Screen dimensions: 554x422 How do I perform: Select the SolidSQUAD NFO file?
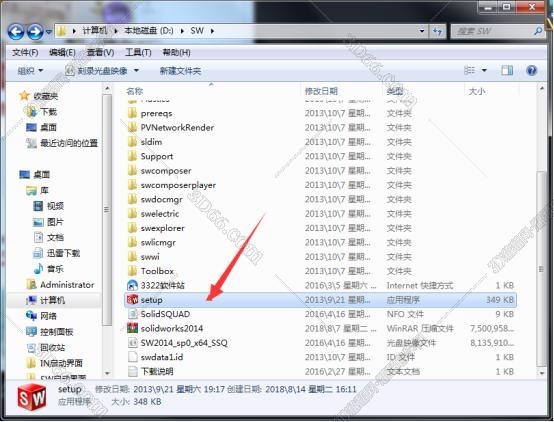(165, 314)
